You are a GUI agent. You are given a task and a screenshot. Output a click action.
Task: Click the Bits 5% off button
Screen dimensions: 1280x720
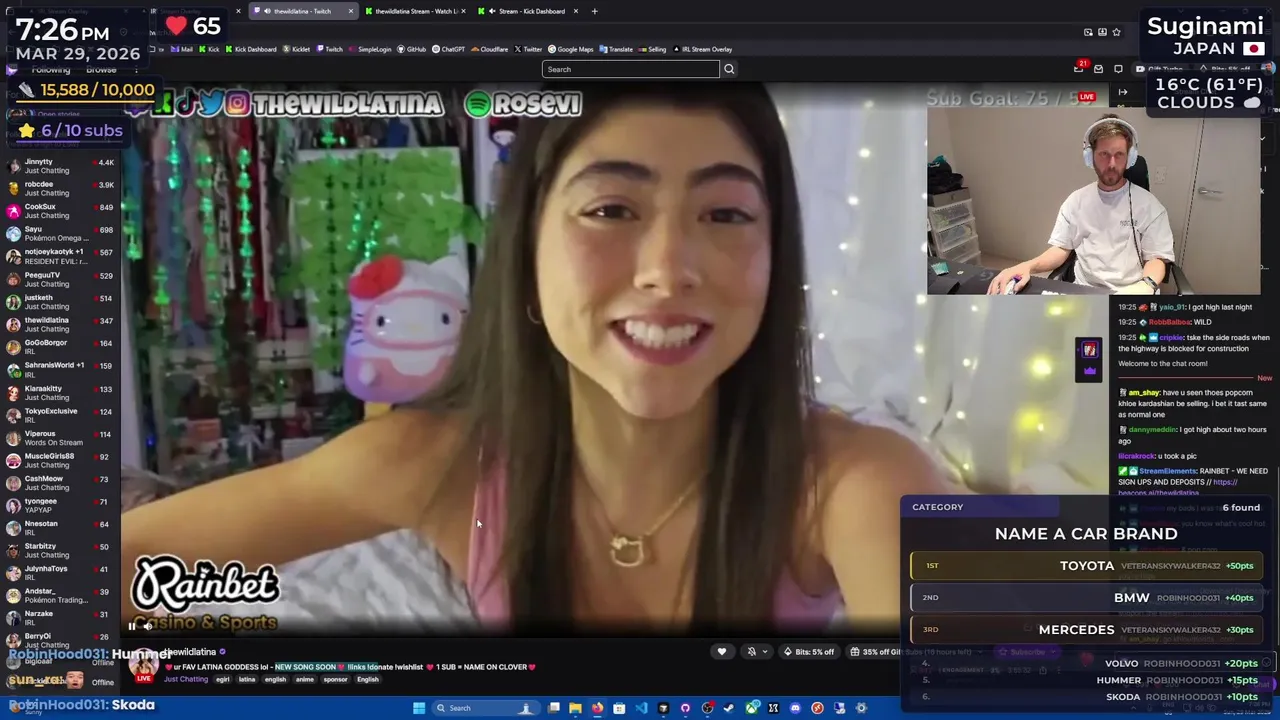[808, 652]
